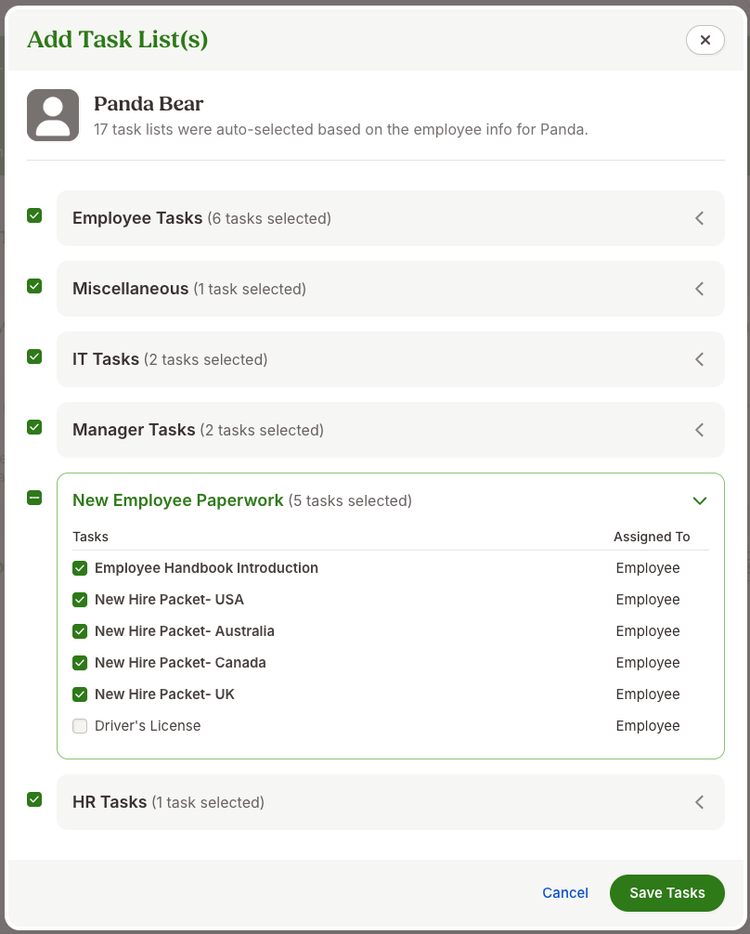Uncheck the Miscellaneous list checkbox
The width and height of the screenshot is (750, 934).
click(x=35, y=286)
